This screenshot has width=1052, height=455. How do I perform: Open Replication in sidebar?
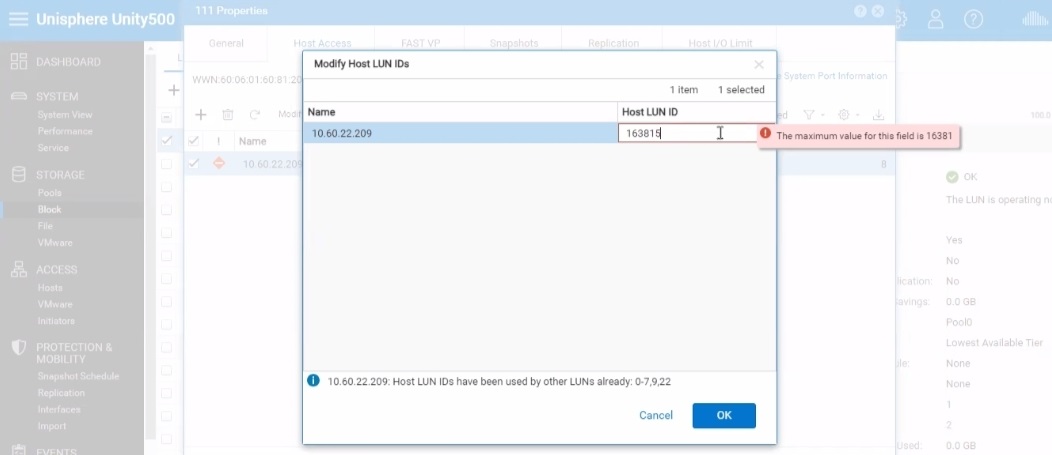click(61, 393)
